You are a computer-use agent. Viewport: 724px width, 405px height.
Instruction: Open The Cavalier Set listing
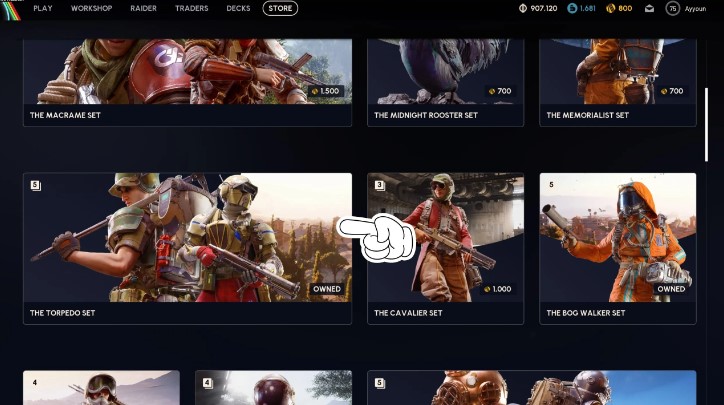coord(446,248)
